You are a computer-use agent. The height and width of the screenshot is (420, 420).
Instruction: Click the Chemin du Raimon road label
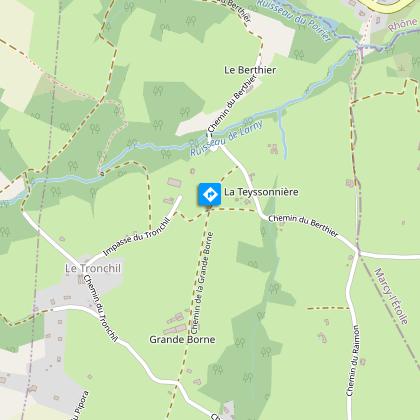[x=353, y=361]
